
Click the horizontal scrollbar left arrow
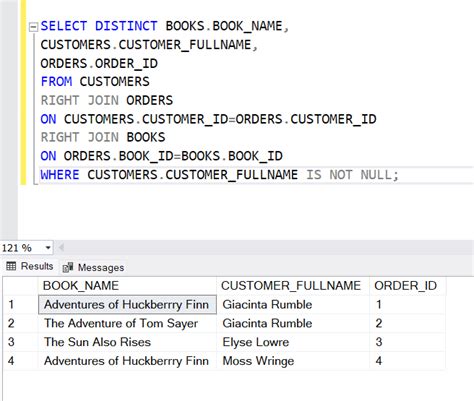tap(61, 247)
